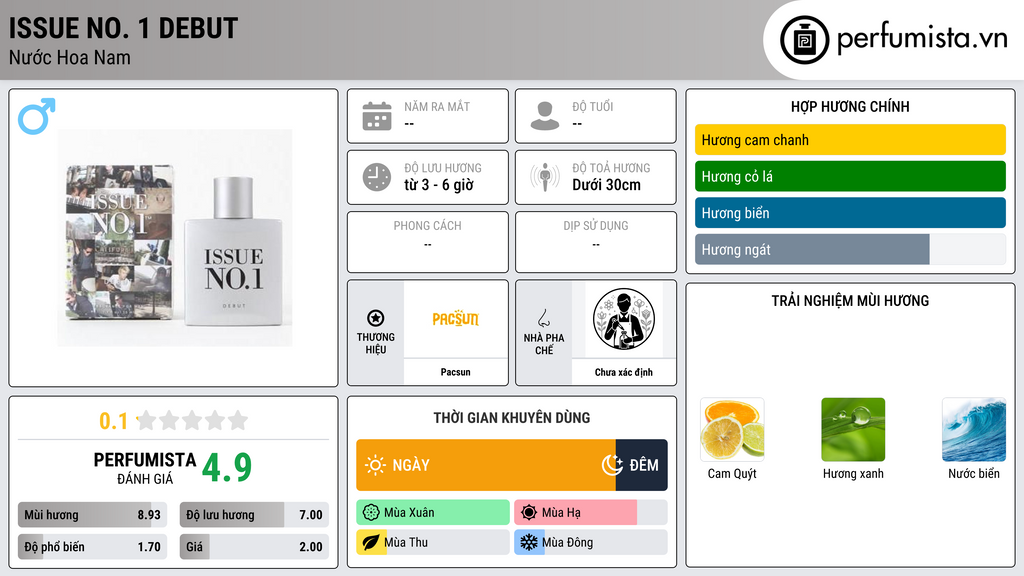Click the Hương ngát accord bar
The image size is (1024, 576).
(x=850, y=249)
